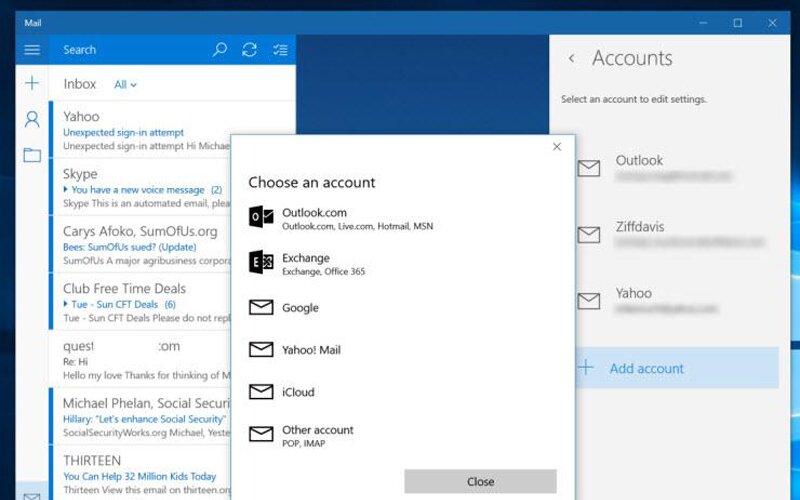Image resolution: width=800 pixels, height=500 pixels.
Task: Click envelope icon beside iCloud
Action: click(x=261, y=392)
